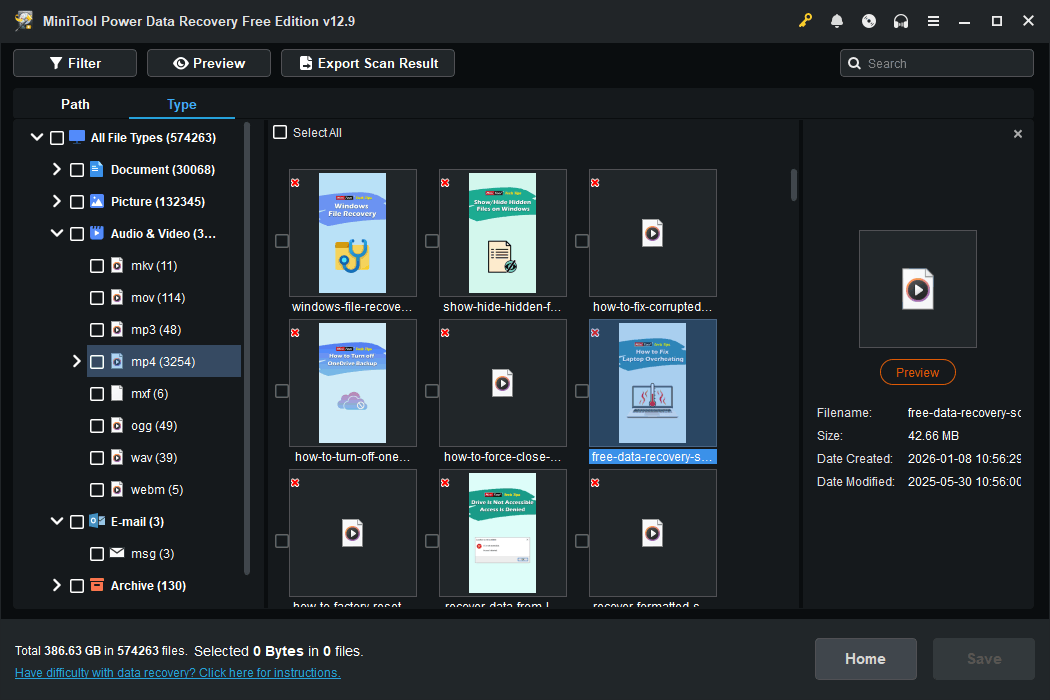
Task: Select how-to-turn-off-one thumbnail
Action: tap(352, 383)
